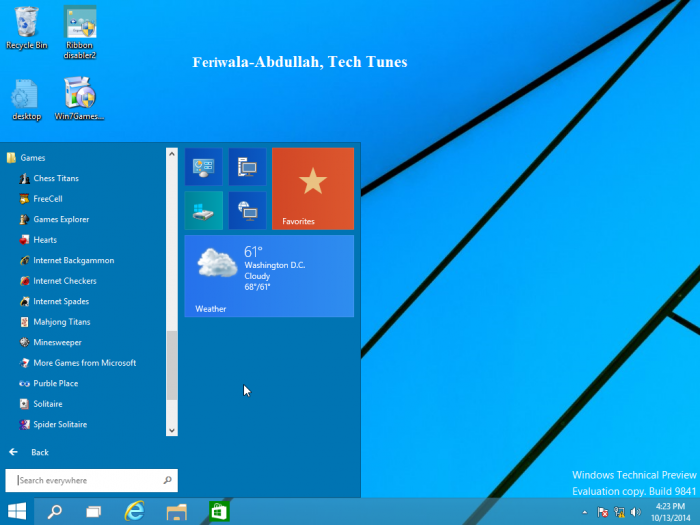Viewport: 700px width, 525px height.
Task: Click the Windows Start button
Action: [17, 512]
